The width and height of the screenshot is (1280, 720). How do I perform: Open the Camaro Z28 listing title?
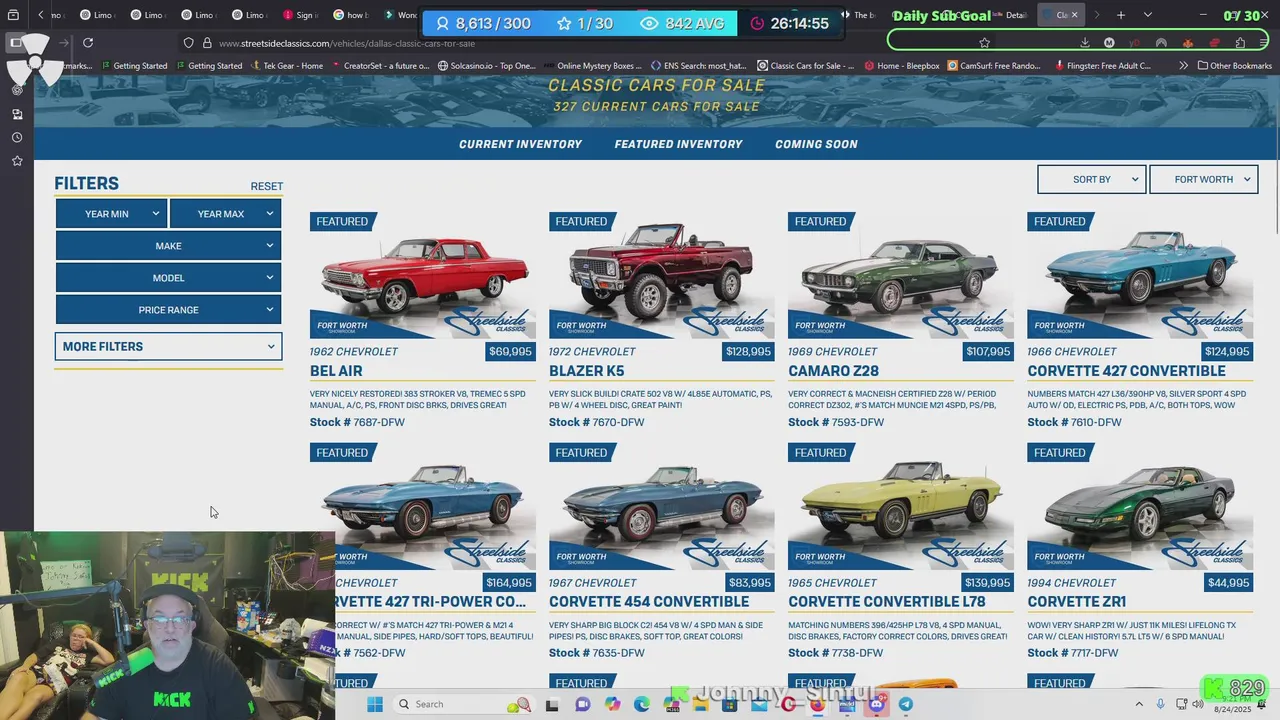[x=833, y=371]
